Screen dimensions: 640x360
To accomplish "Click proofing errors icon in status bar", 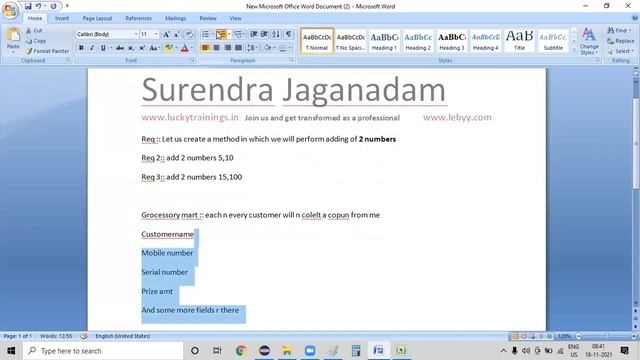I will pyautogui.click(x=84, y=336).
